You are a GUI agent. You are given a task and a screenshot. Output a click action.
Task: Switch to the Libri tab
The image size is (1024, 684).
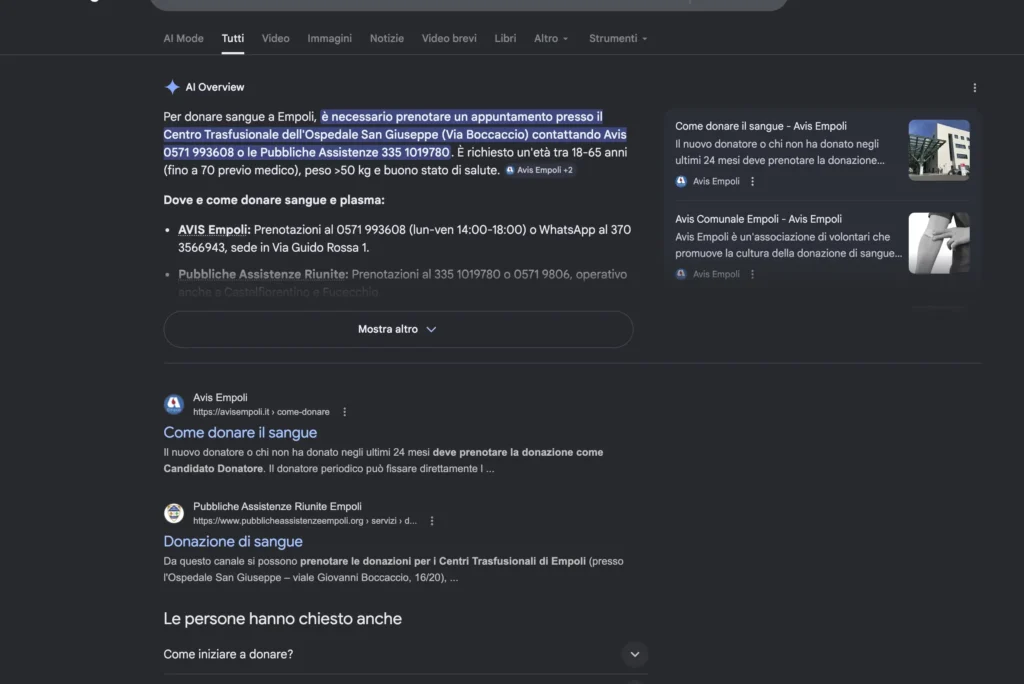pos(505,39)
